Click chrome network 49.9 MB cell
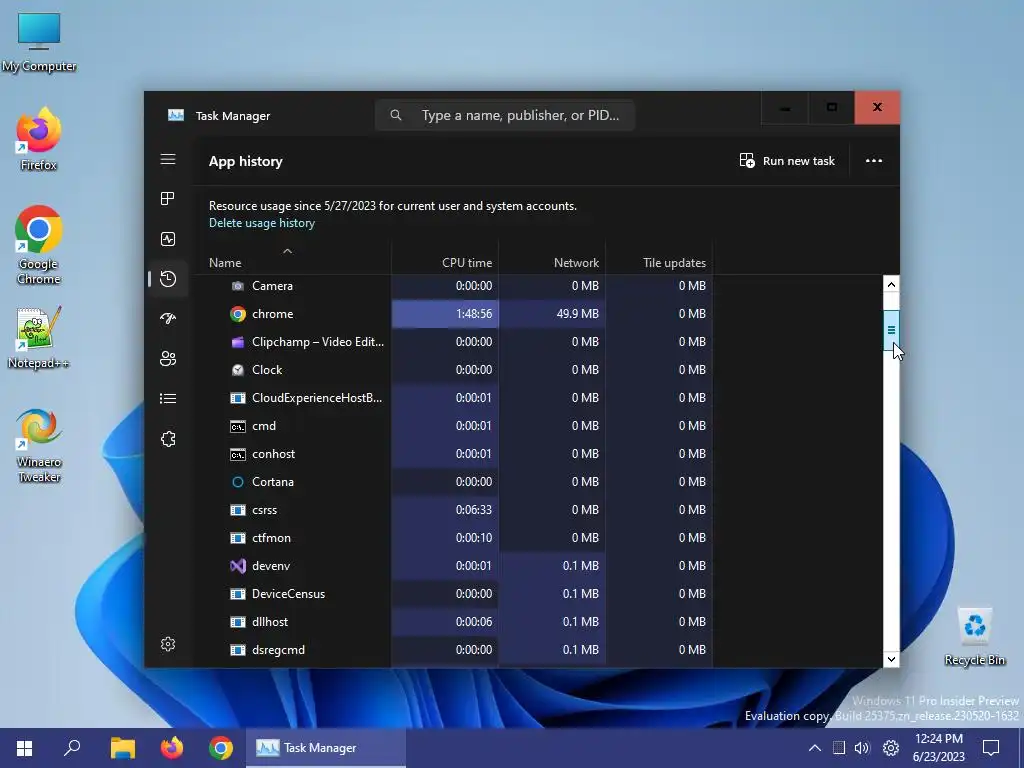The image size is (1024, 768). coord(552,314)
